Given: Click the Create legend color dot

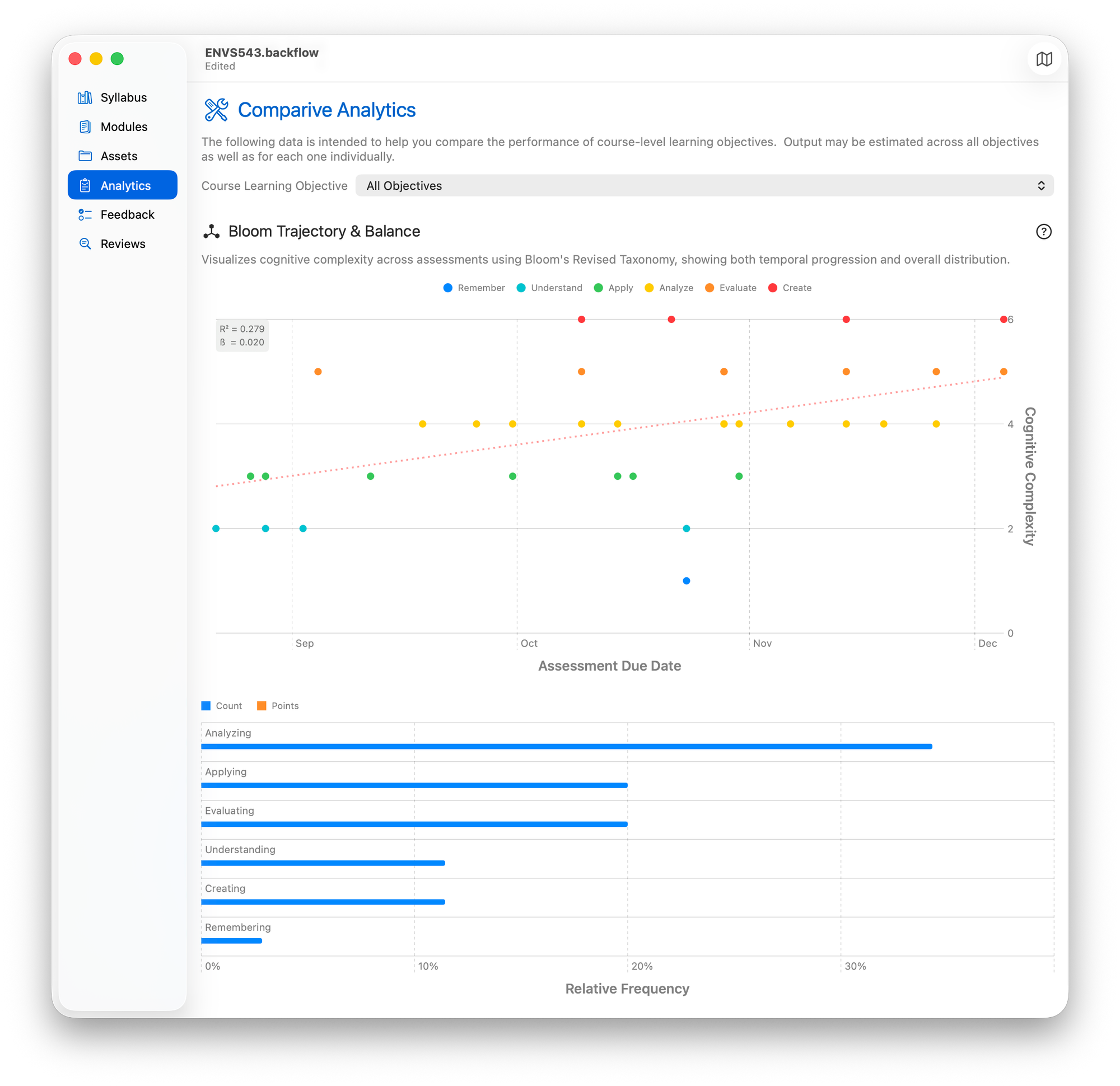Looking at the screenshot, I should (x=773, y=288).
